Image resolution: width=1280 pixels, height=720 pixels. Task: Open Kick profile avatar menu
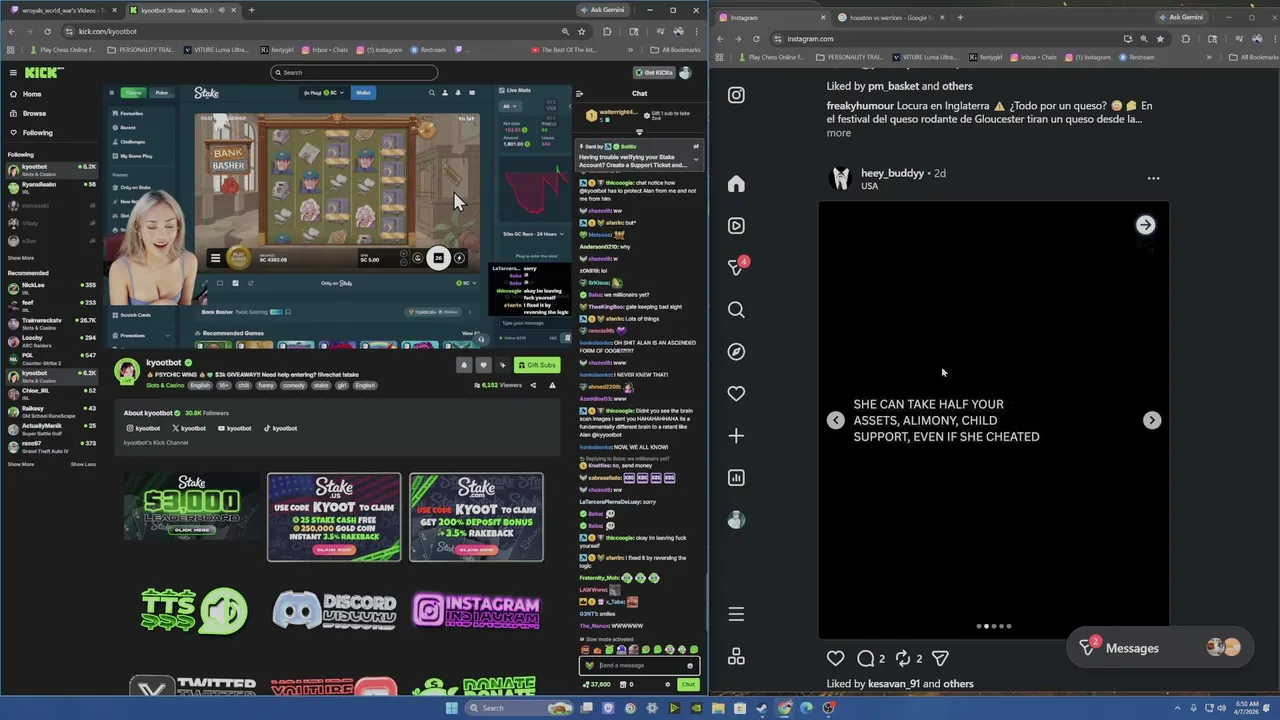685,73
